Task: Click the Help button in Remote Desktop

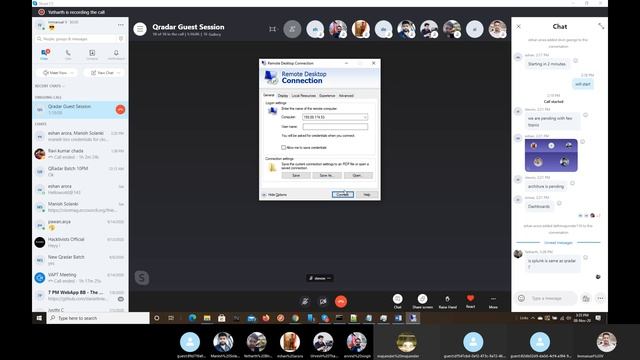Action: click(367, 195)
